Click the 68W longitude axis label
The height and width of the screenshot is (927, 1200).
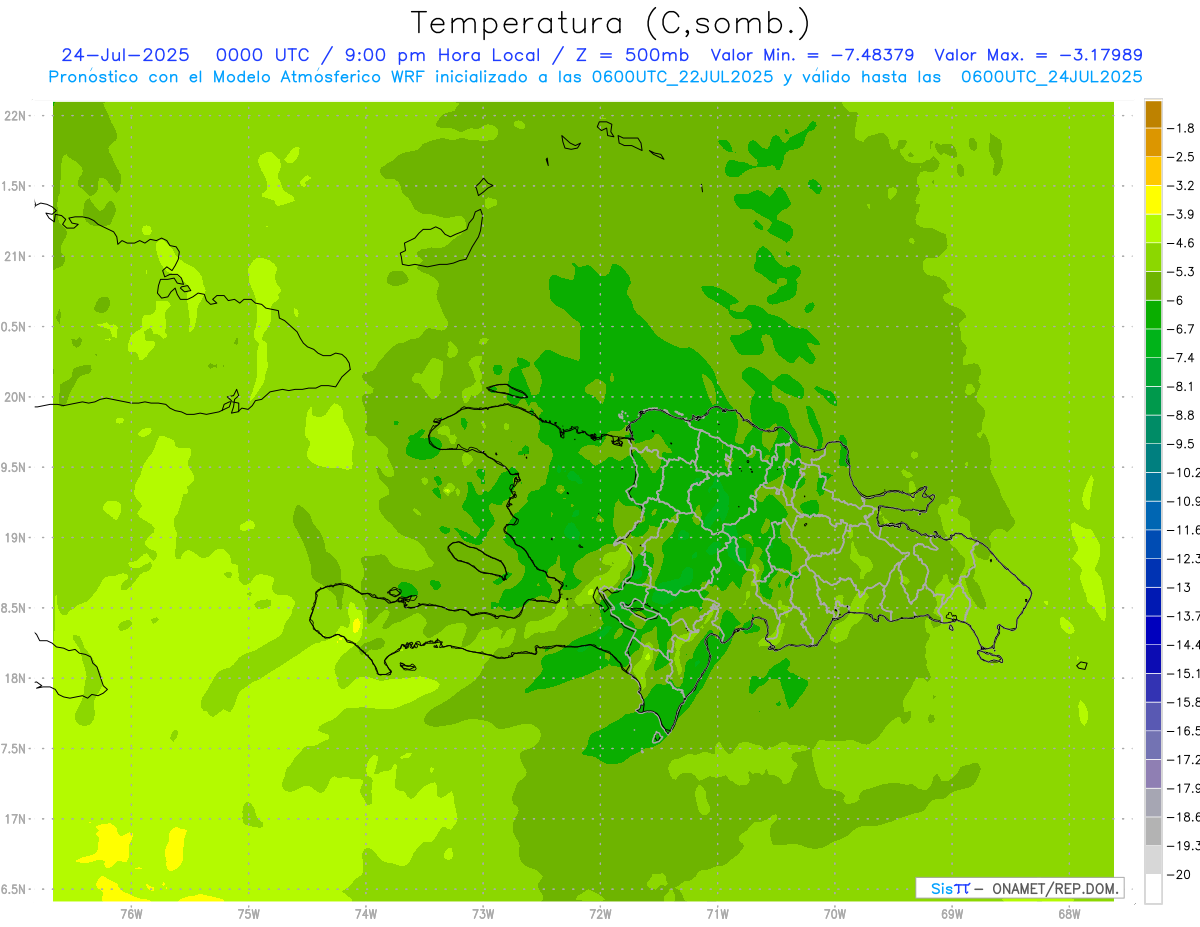point(1069,914)
